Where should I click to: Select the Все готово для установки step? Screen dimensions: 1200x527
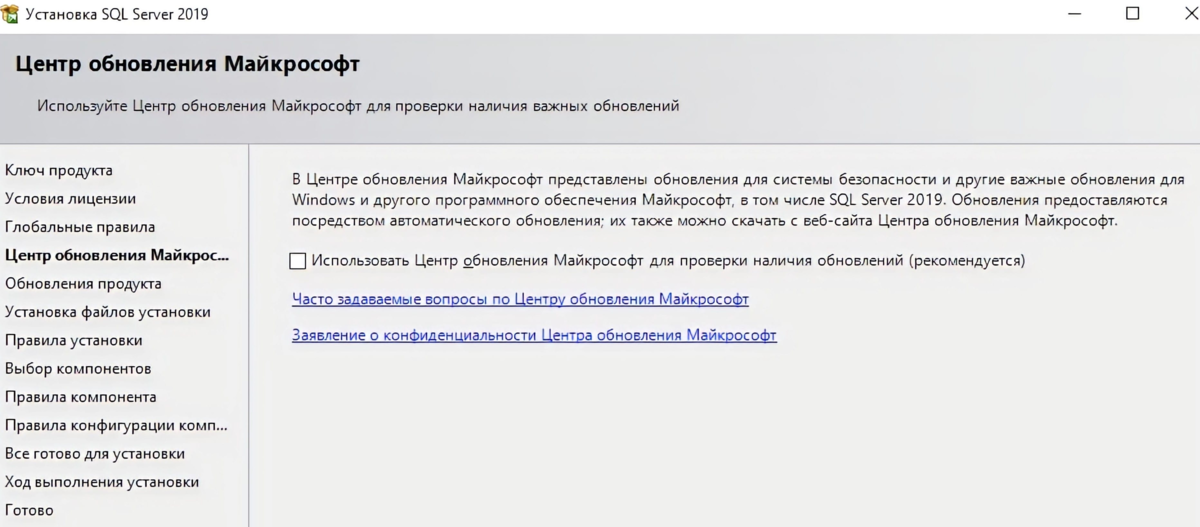click(x=95, y=454)
